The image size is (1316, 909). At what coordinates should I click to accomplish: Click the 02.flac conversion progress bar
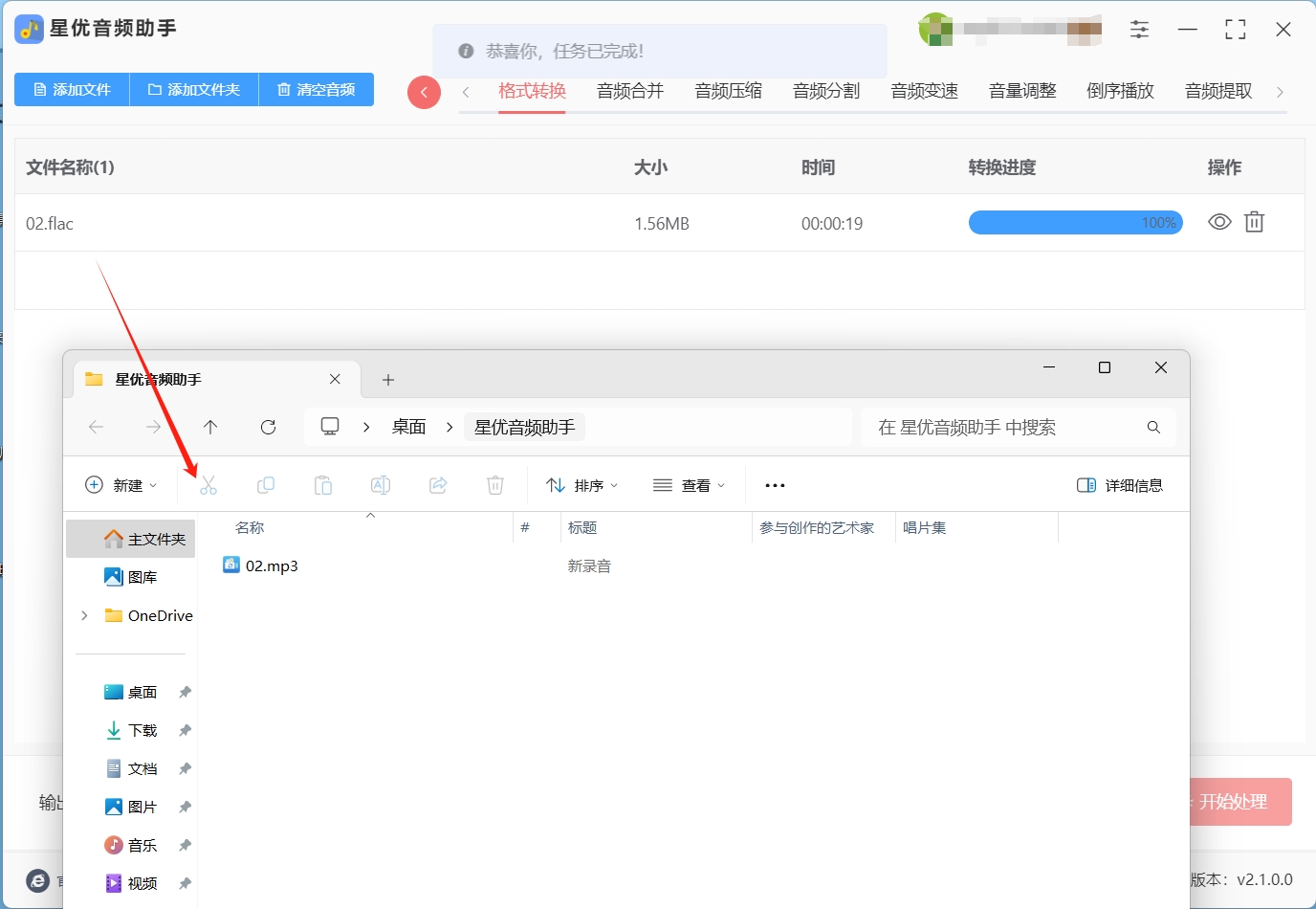tap(1076, 223)
